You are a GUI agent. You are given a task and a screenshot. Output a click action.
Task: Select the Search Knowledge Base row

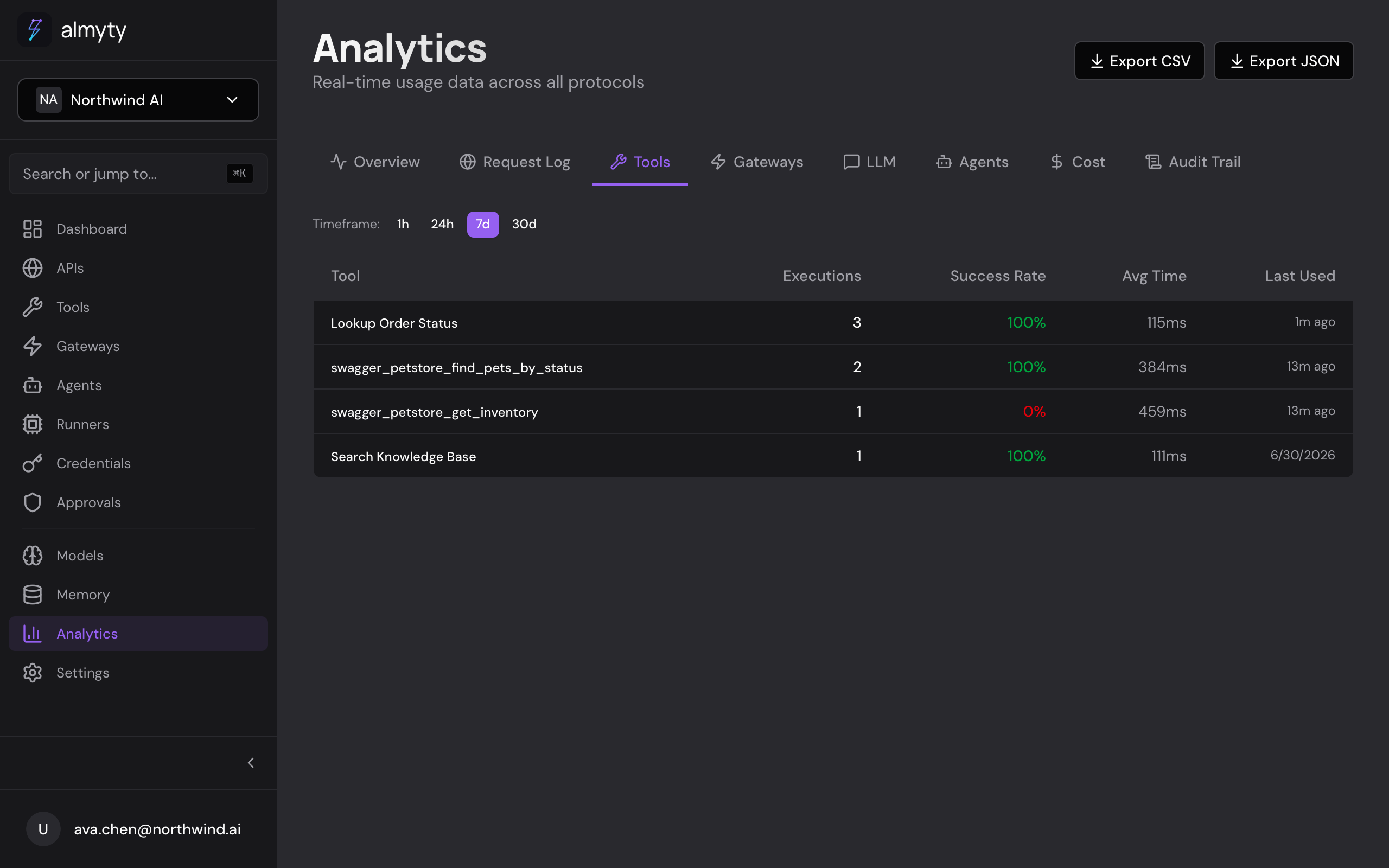[x=833, y=456]
